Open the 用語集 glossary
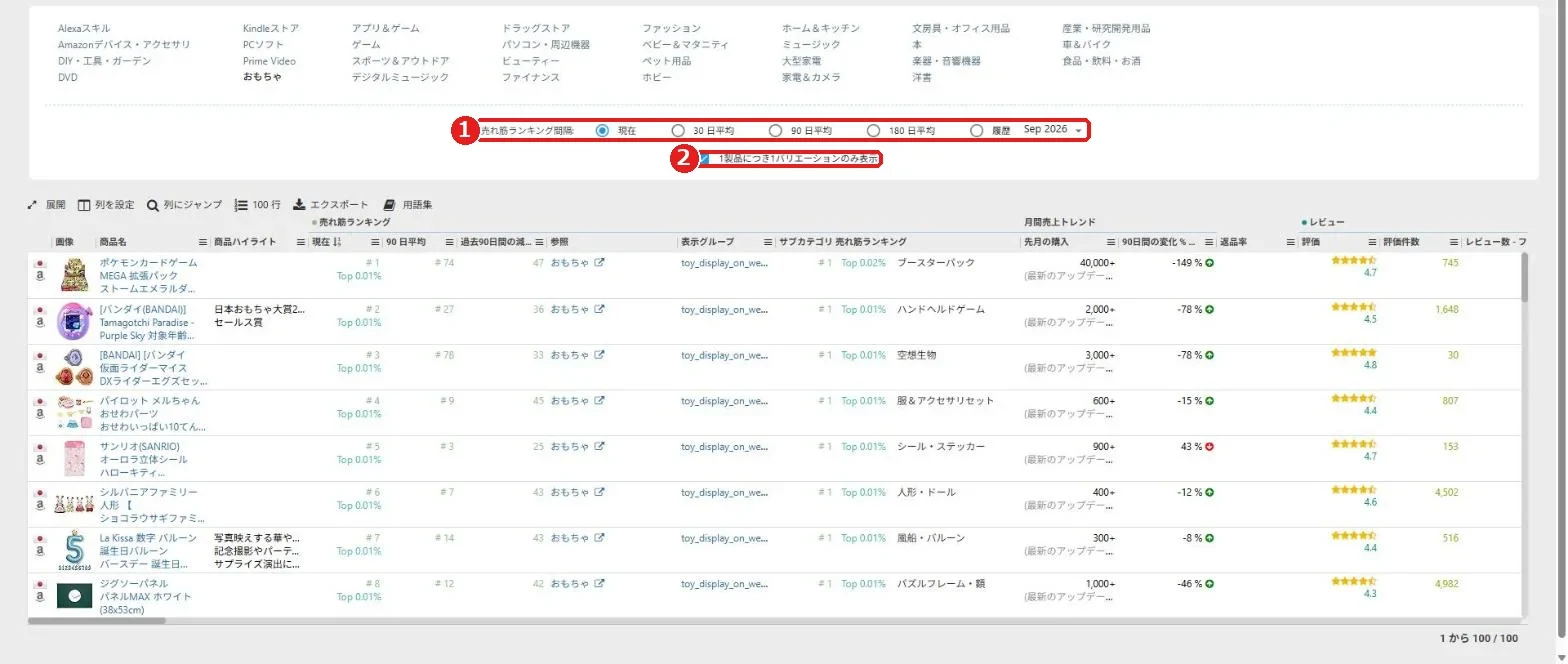This screenshot has width=1568, height=664. click(x=408, y=205)
